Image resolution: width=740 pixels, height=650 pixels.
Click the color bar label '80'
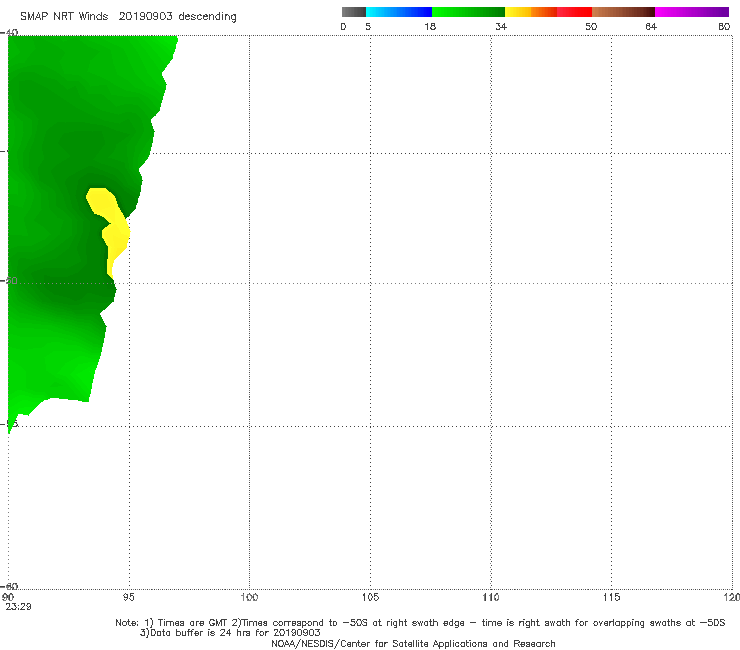[724, 26]
